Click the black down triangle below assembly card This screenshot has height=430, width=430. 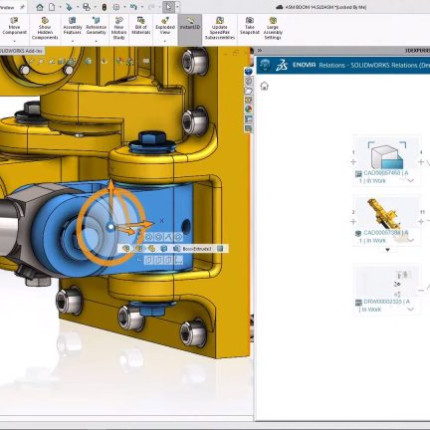pos(387,250)
